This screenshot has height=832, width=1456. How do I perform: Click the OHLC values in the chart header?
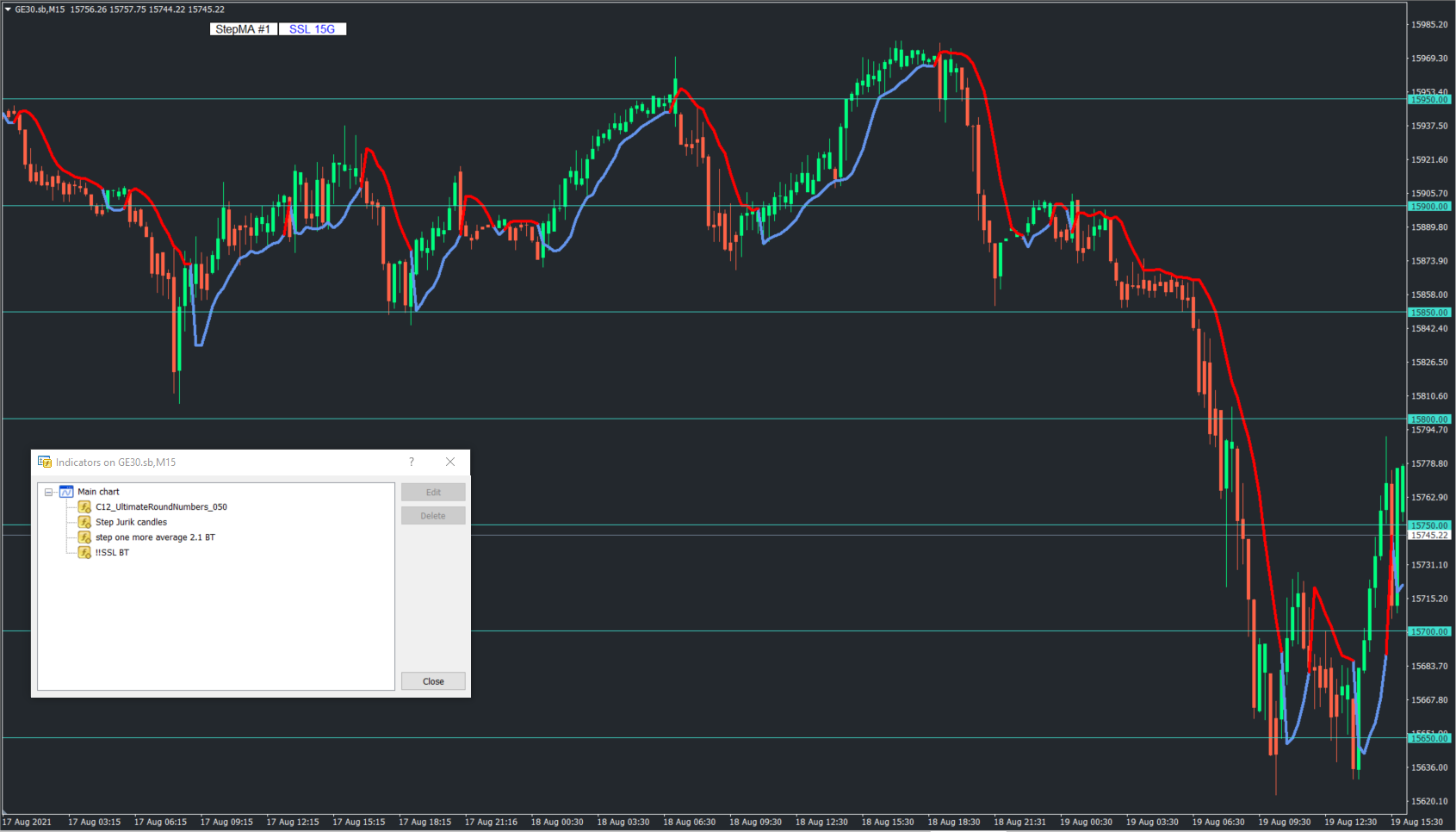[147, 9]
